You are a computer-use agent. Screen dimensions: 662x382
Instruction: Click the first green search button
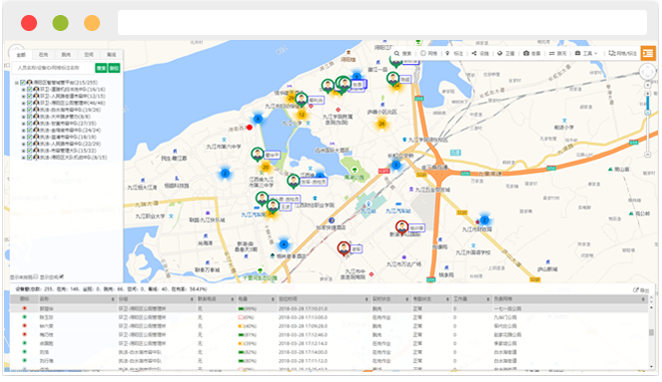[101, 68]
